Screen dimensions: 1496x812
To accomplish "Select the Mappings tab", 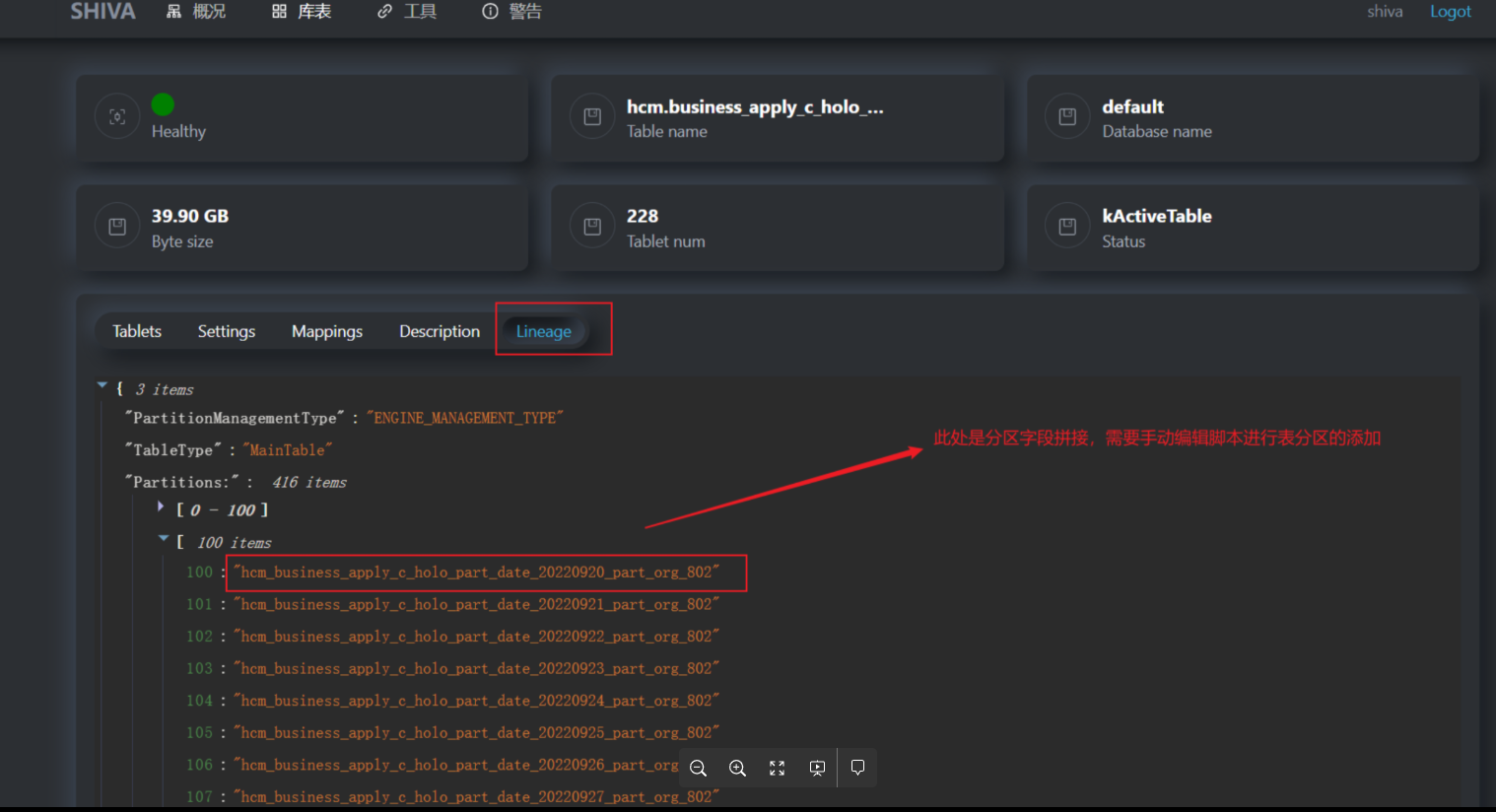I will [326, 331].
